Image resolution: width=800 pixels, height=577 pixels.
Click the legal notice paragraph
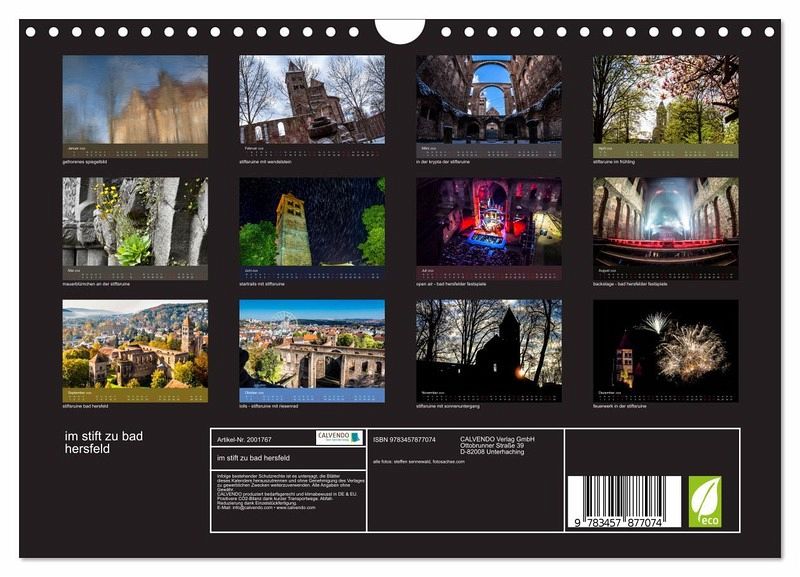290,491
